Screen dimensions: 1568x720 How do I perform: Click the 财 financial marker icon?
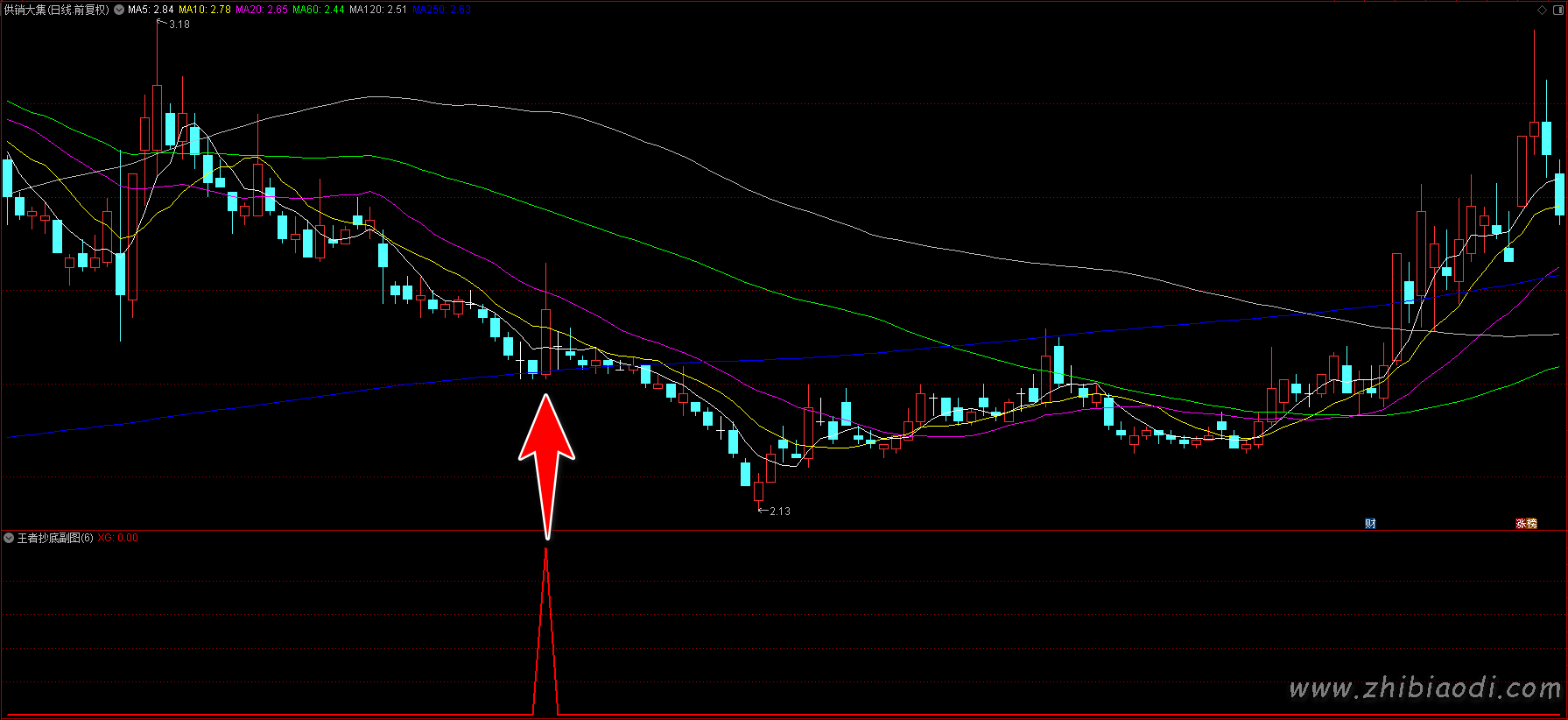[x=1370, y=524]
